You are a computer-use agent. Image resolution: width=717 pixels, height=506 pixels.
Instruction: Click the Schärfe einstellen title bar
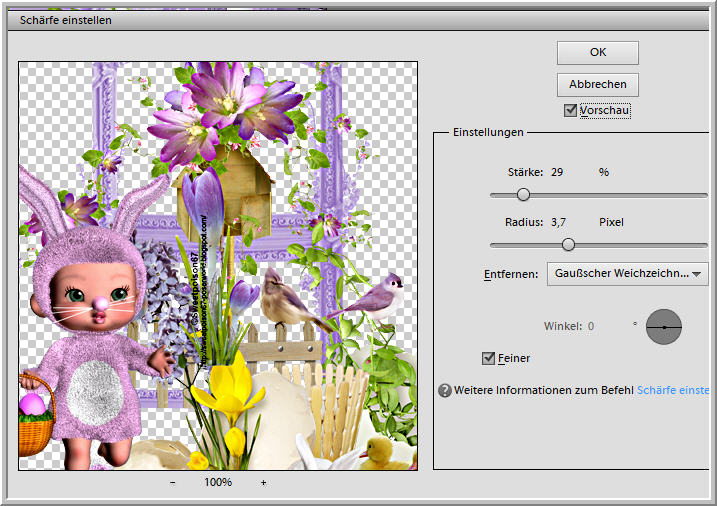click(358, 21)
